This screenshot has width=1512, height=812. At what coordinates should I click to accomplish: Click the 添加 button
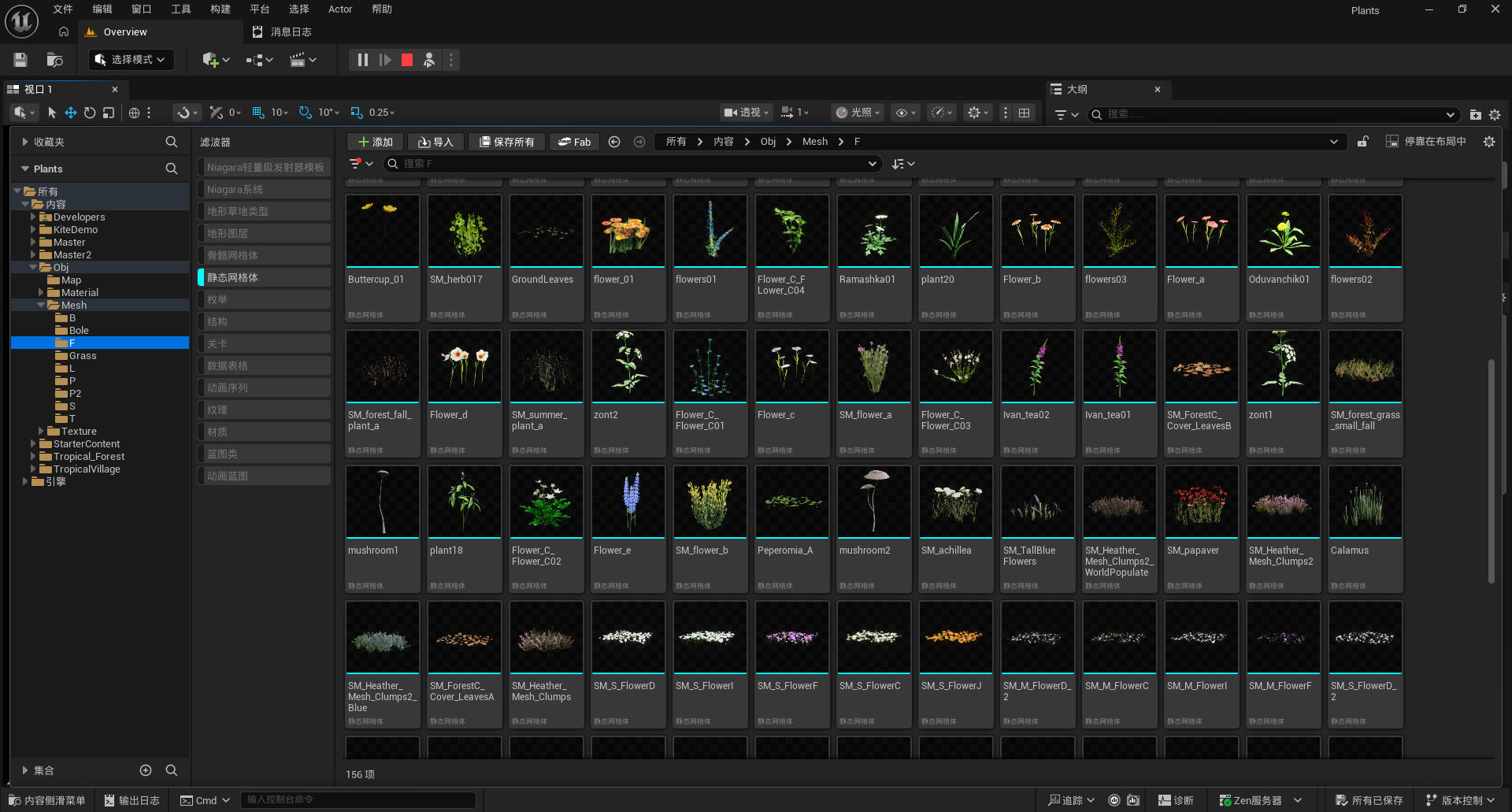(375, 142)
